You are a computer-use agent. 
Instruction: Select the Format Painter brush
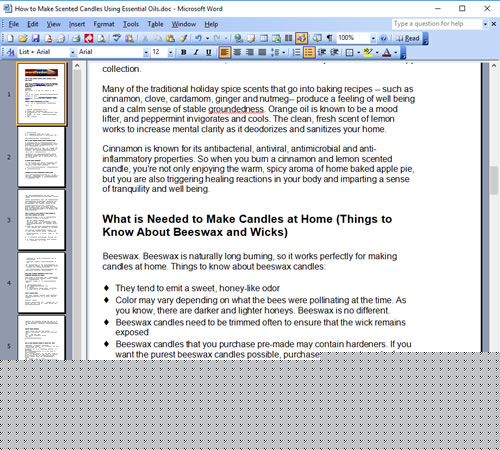tap(183, 38)
